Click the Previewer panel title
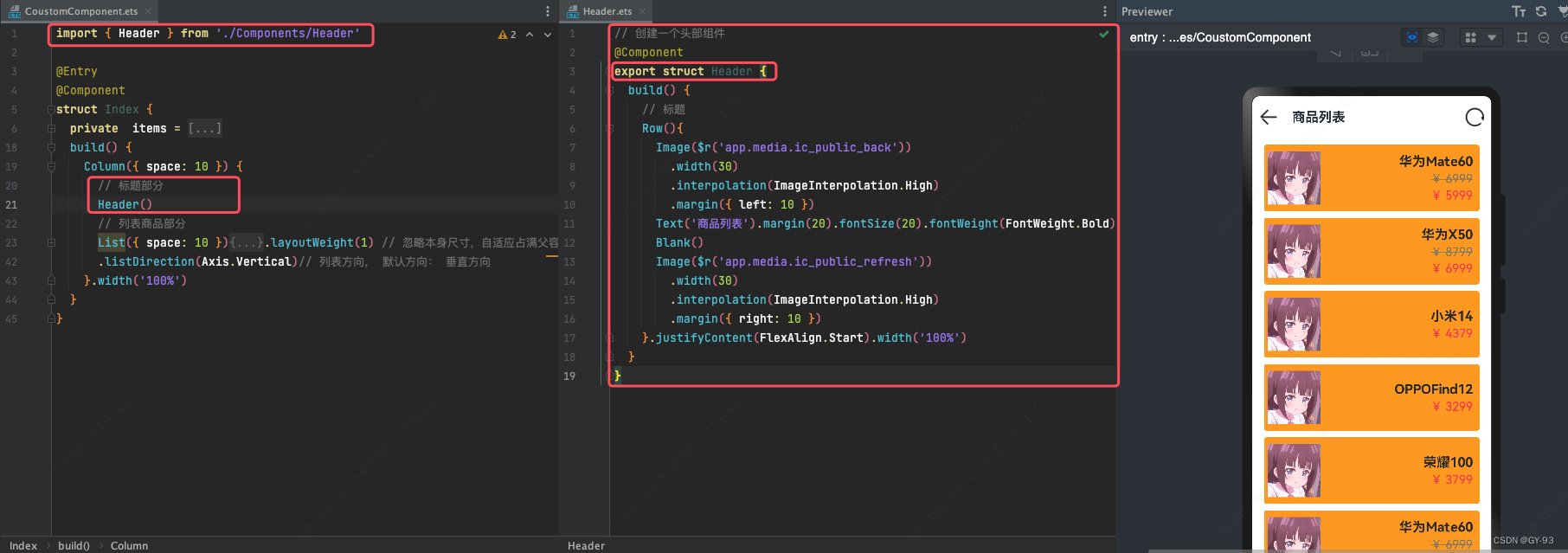The height and width of the screenshot is (553, 1568). [x=1147, y=11]
